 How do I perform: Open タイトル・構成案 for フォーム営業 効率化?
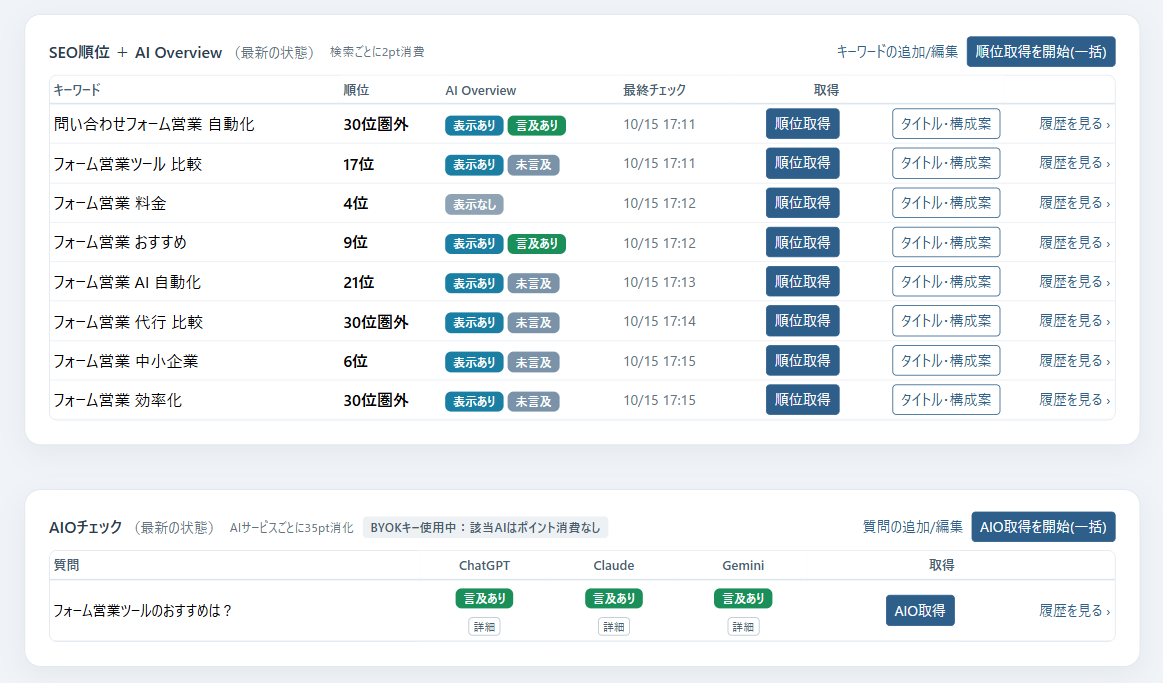(x=946, y=400)
